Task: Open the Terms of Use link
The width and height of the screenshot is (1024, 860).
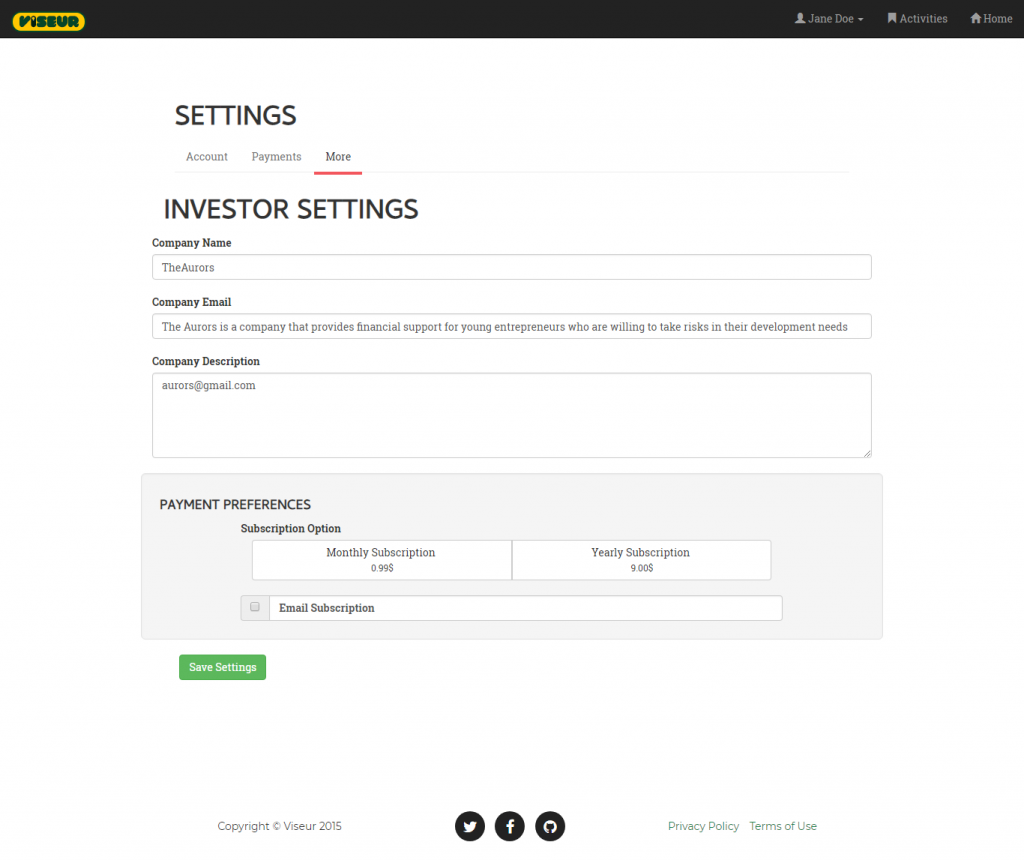Action: tap(783, 826)
